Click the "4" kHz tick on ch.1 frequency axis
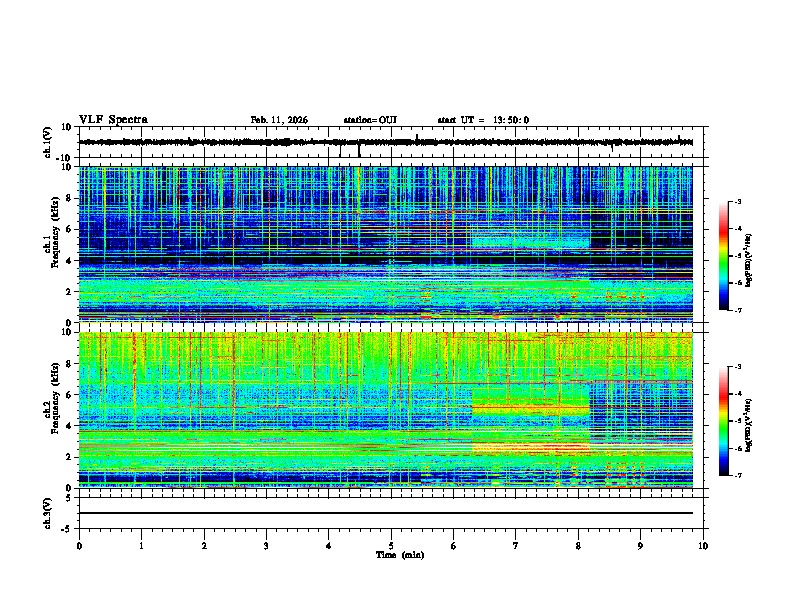Screen dimensions: 792x612 tap(70, 261)
